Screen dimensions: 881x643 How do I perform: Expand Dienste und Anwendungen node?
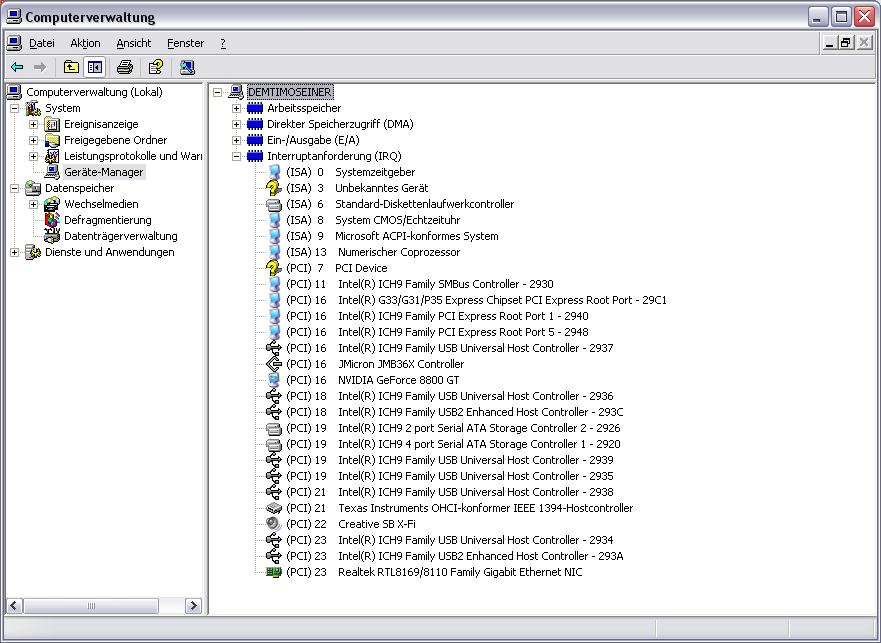[x=15, y=252]
